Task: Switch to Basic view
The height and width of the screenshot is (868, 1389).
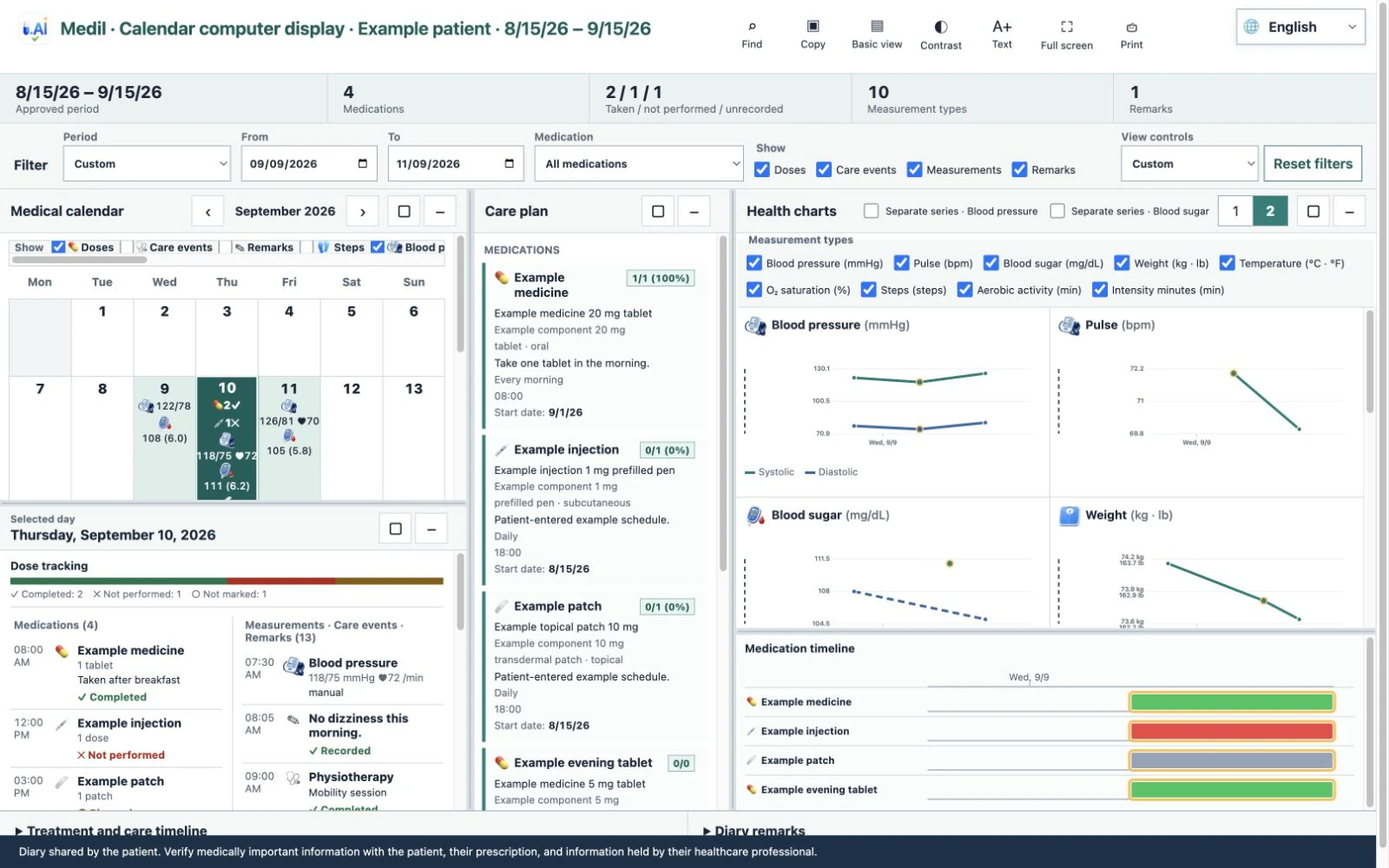Action: click(x=877, y=35)
